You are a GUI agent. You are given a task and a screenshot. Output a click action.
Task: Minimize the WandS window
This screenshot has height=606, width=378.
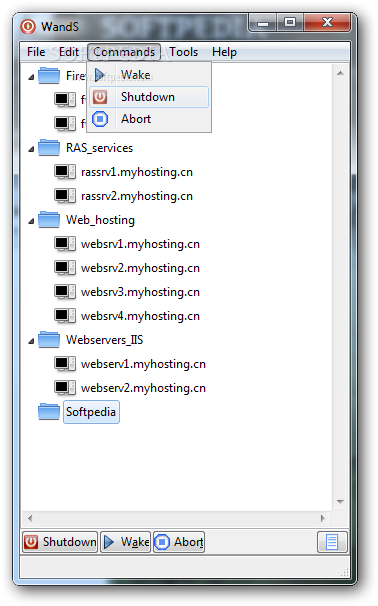coord(263,23)
